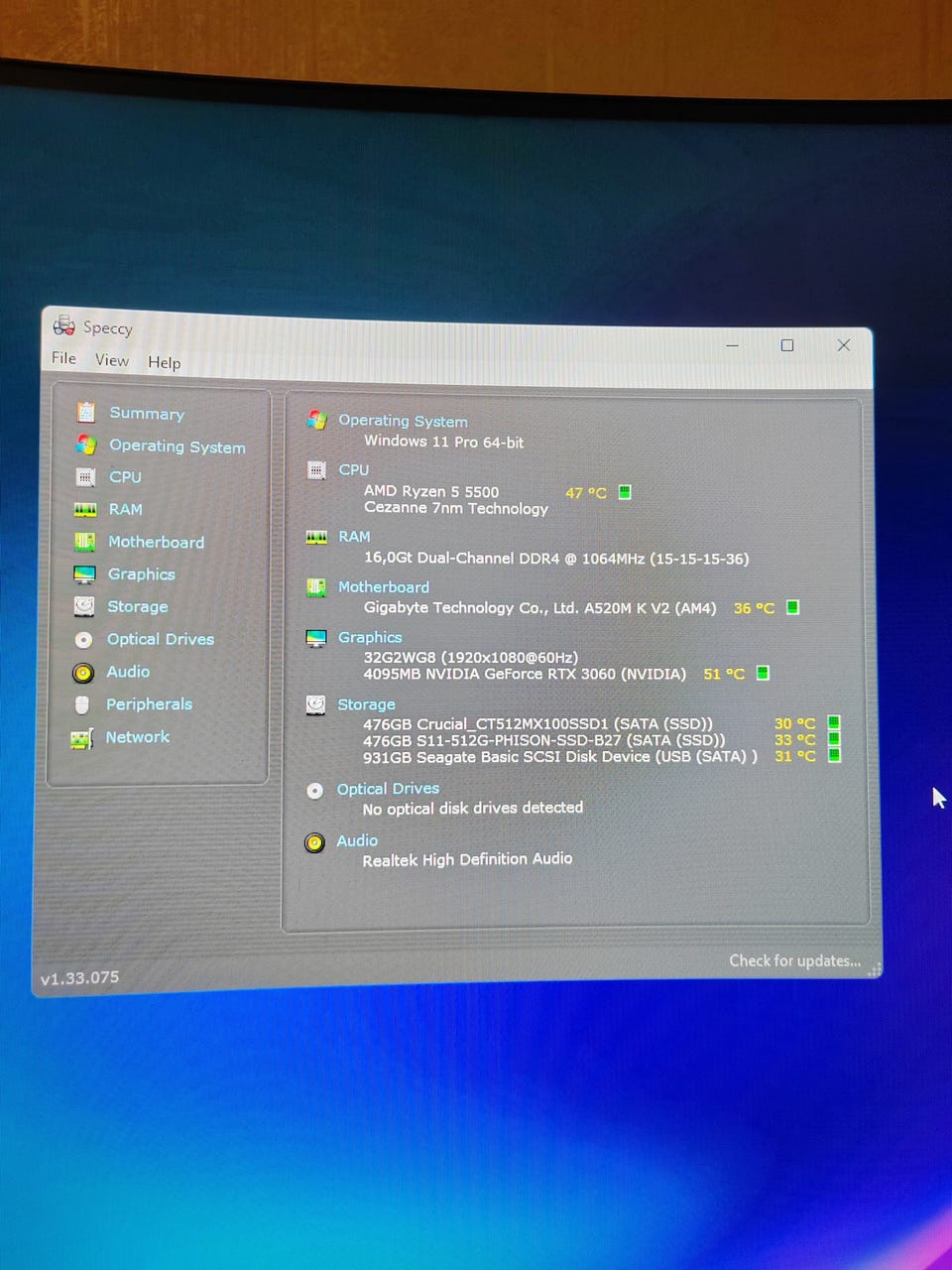
Task: Select CPU chip icon in sidebar
Action: (86, 476)
